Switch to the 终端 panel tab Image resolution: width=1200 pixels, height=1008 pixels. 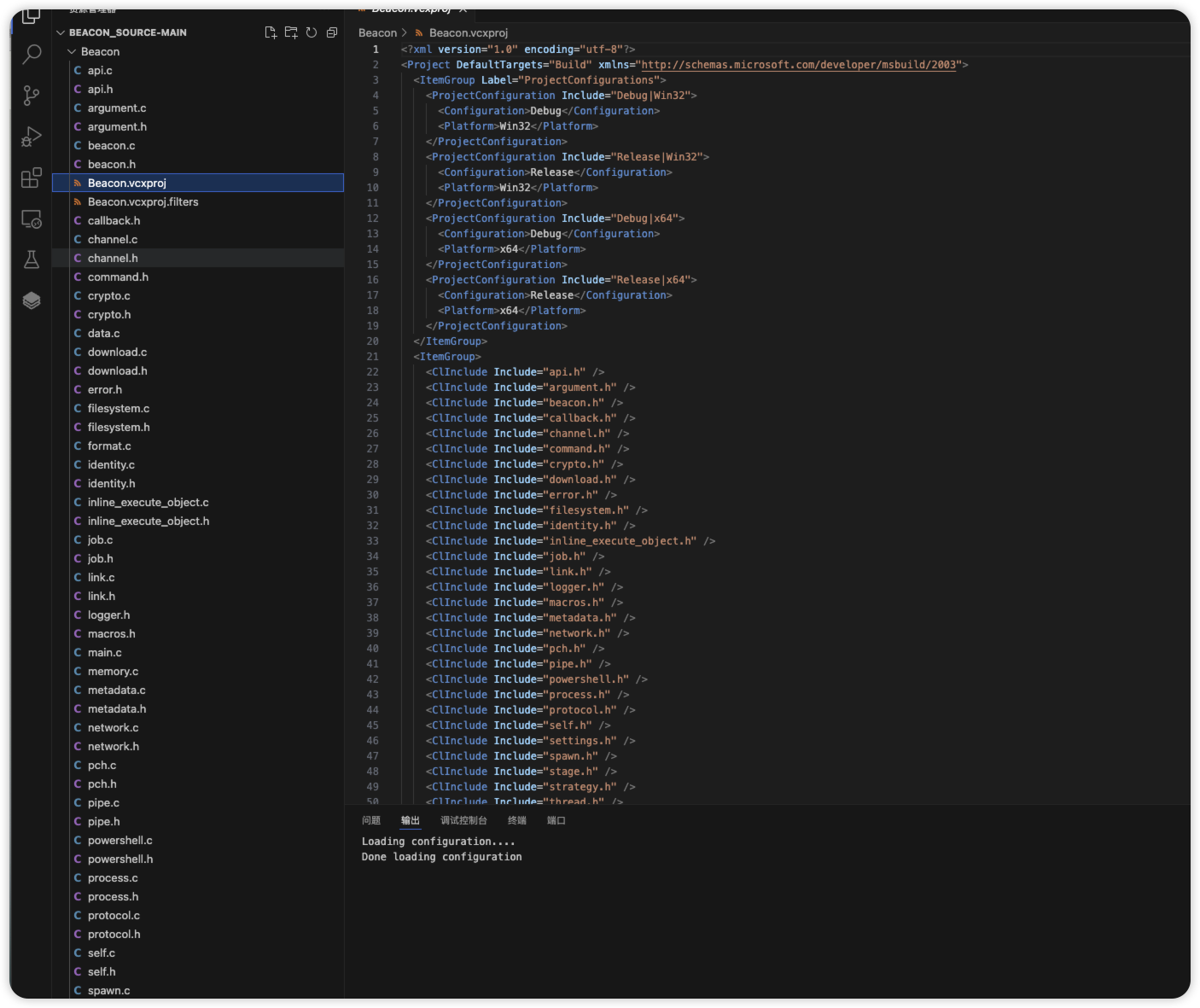point(517,820)
